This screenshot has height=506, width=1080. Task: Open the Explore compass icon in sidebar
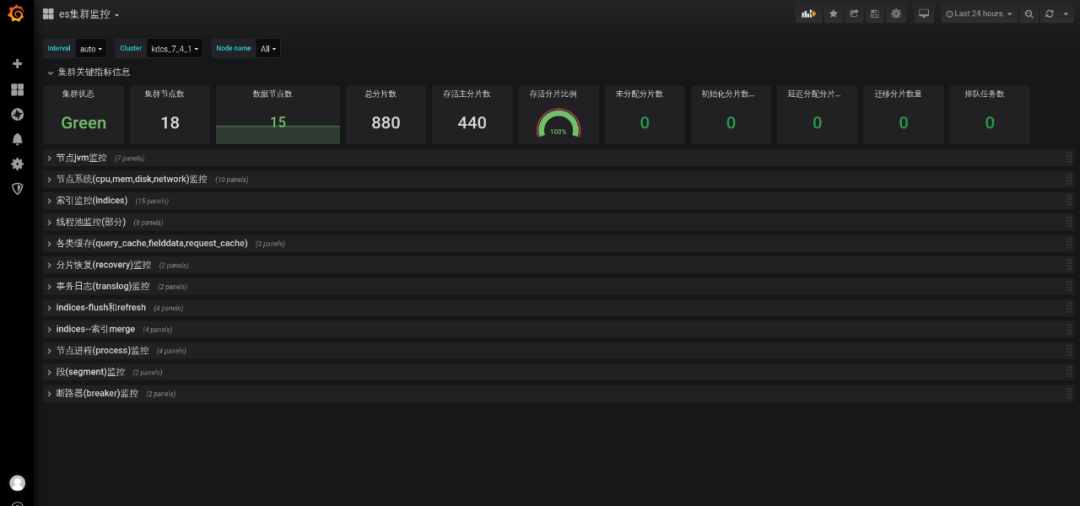click(17, 114)
